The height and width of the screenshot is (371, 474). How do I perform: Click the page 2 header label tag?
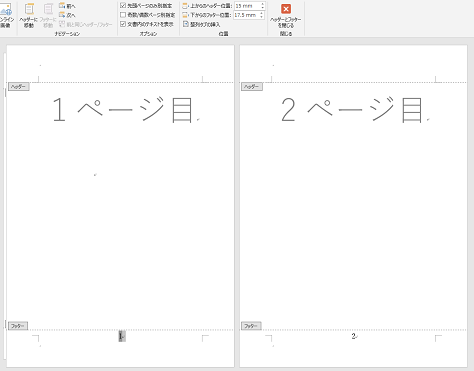point(252,87)
